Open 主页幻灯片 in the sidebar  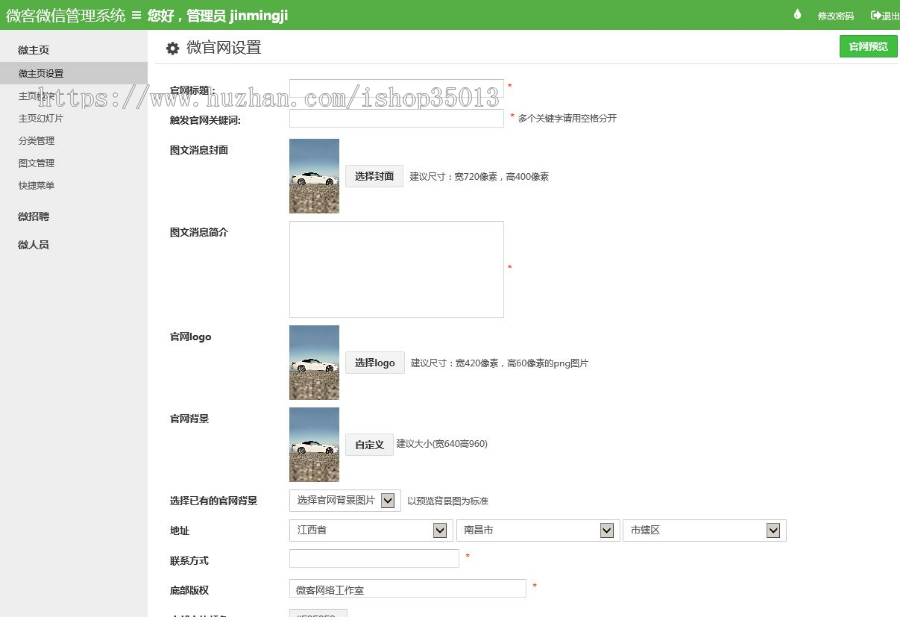point(40,117)
